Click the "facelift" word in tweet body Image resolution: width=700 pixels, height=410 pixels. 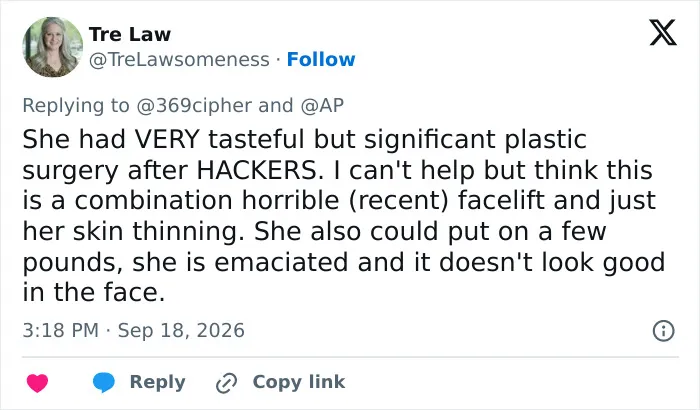click(x=501, y=201)
